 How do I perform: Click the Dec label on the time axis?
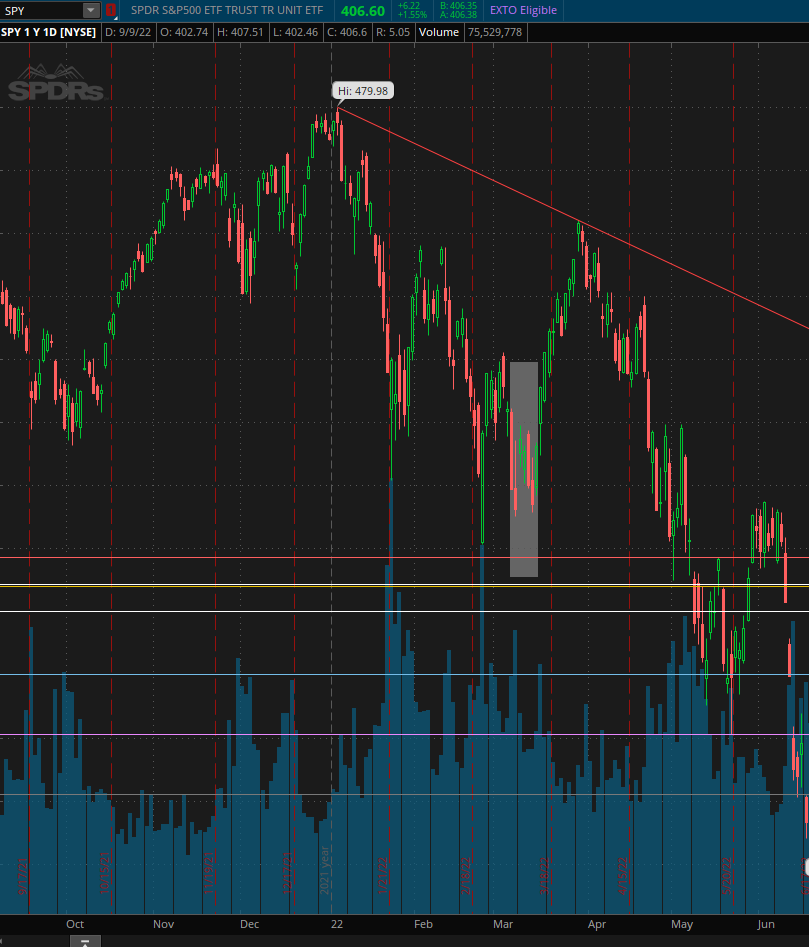[249, 924]
